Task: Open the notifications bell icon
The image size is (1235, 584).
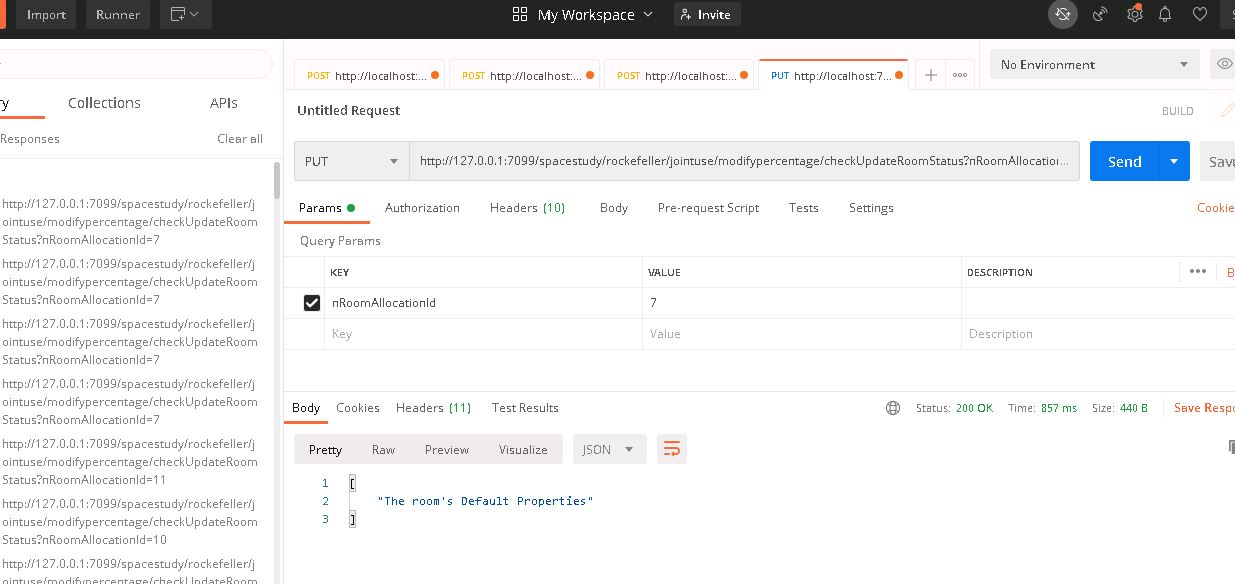Action: tap(1165, 14)
